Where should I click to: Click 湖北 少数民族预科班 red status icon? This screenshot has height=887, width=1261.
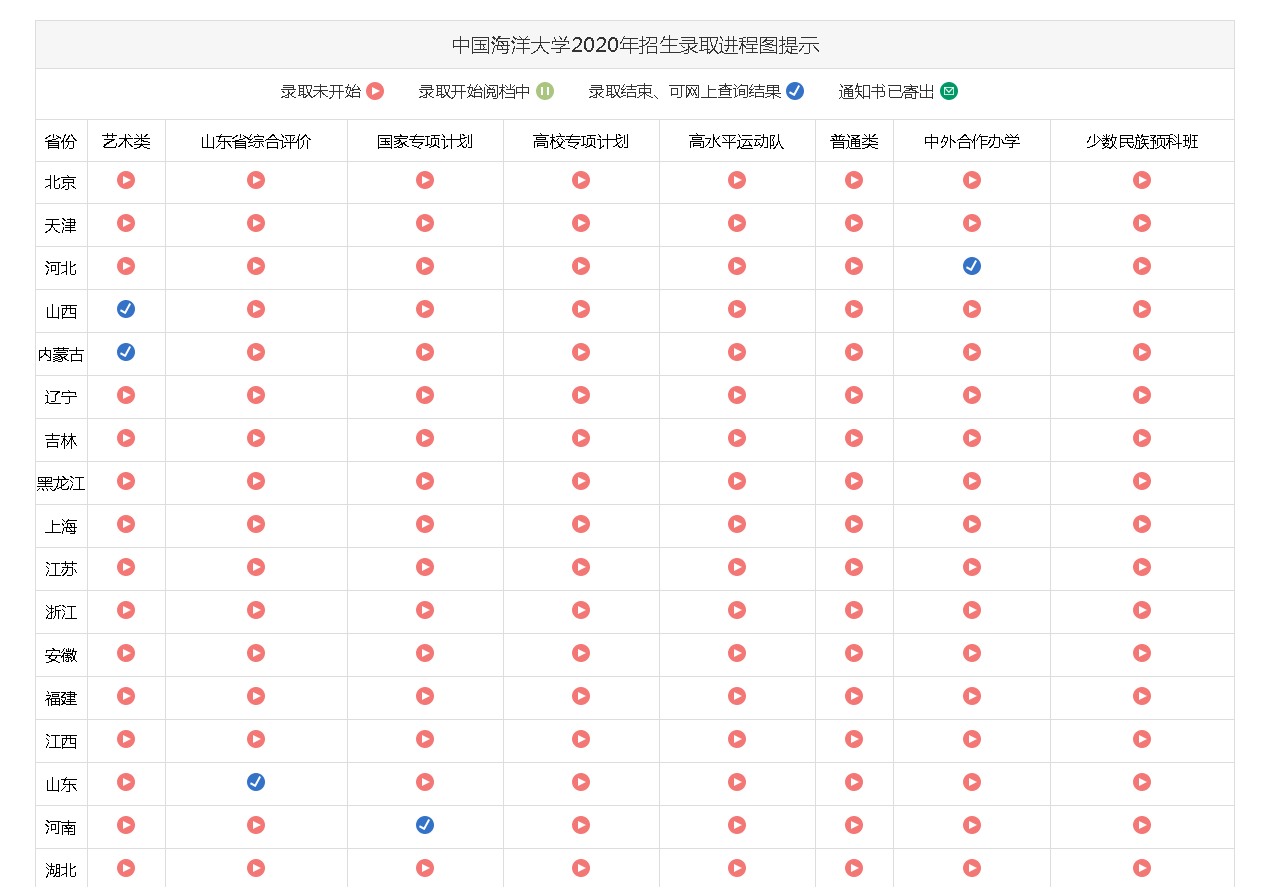pos(1142,868)
